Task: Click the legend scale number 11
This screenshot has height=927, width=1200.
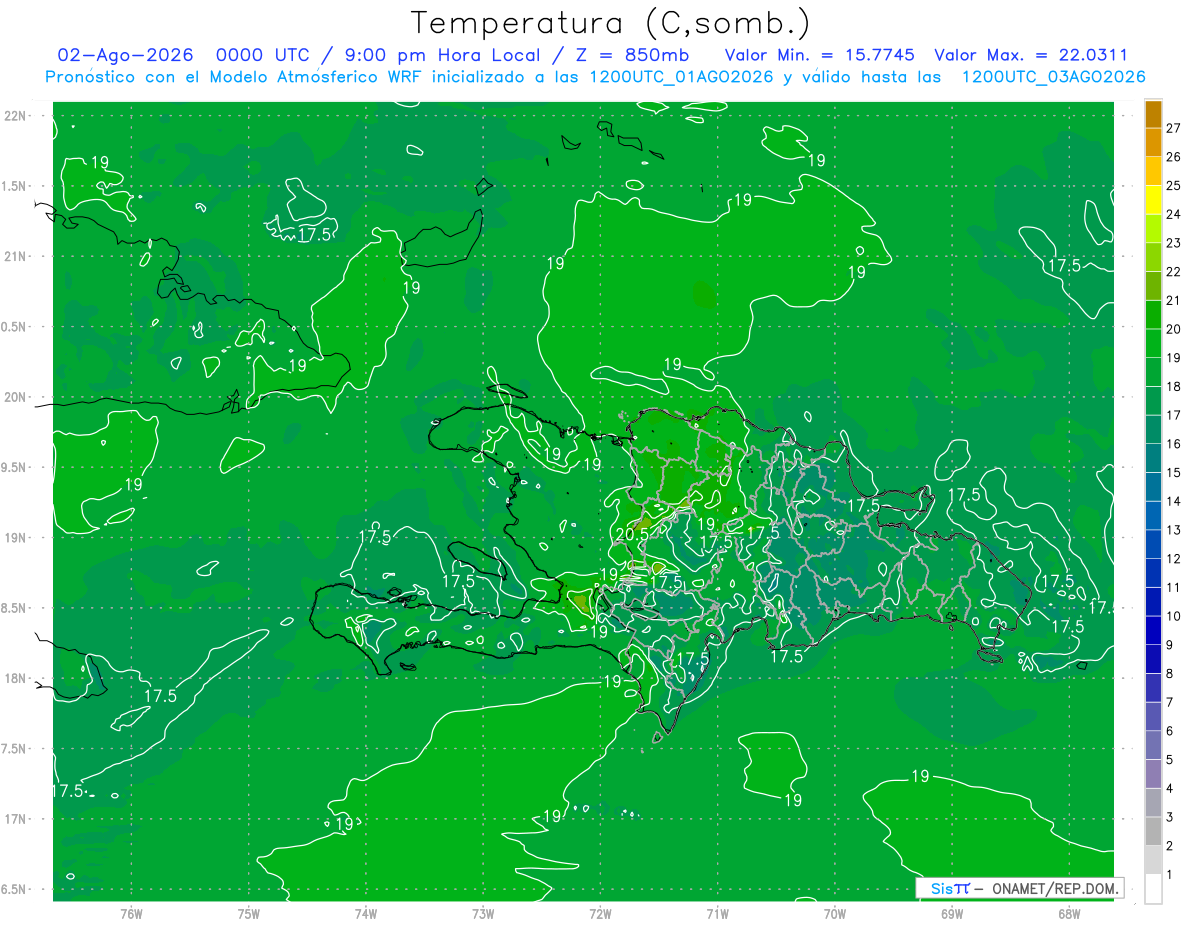Action: 1173,587
